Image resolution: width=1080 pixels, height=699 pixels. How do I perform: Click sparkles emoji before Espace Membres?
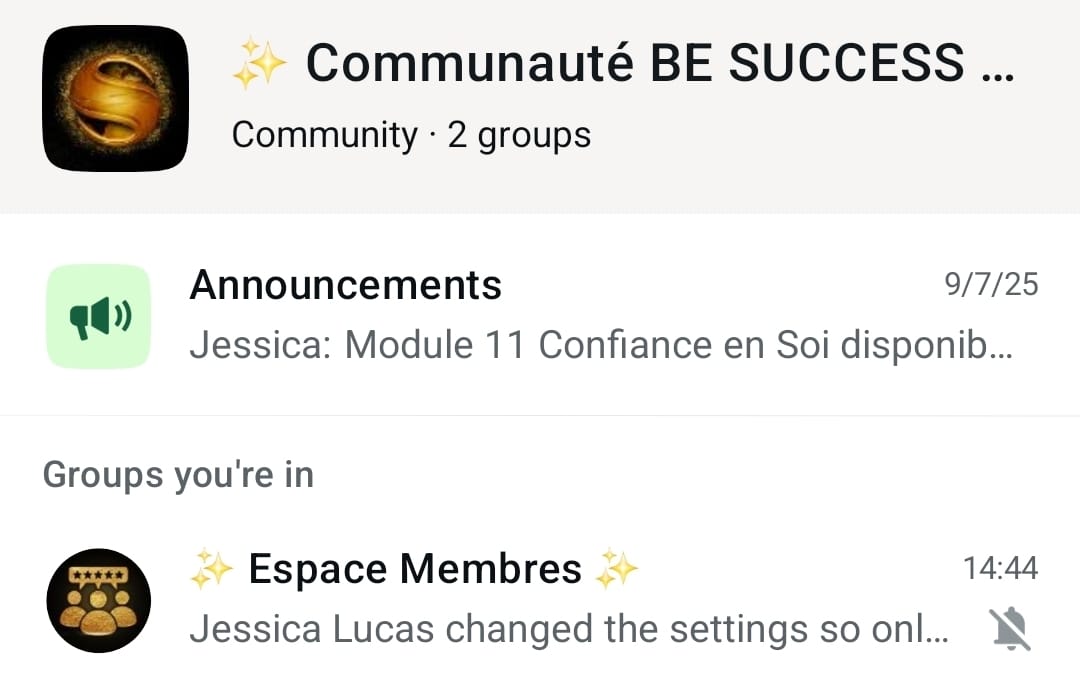[x=211, y=569]
